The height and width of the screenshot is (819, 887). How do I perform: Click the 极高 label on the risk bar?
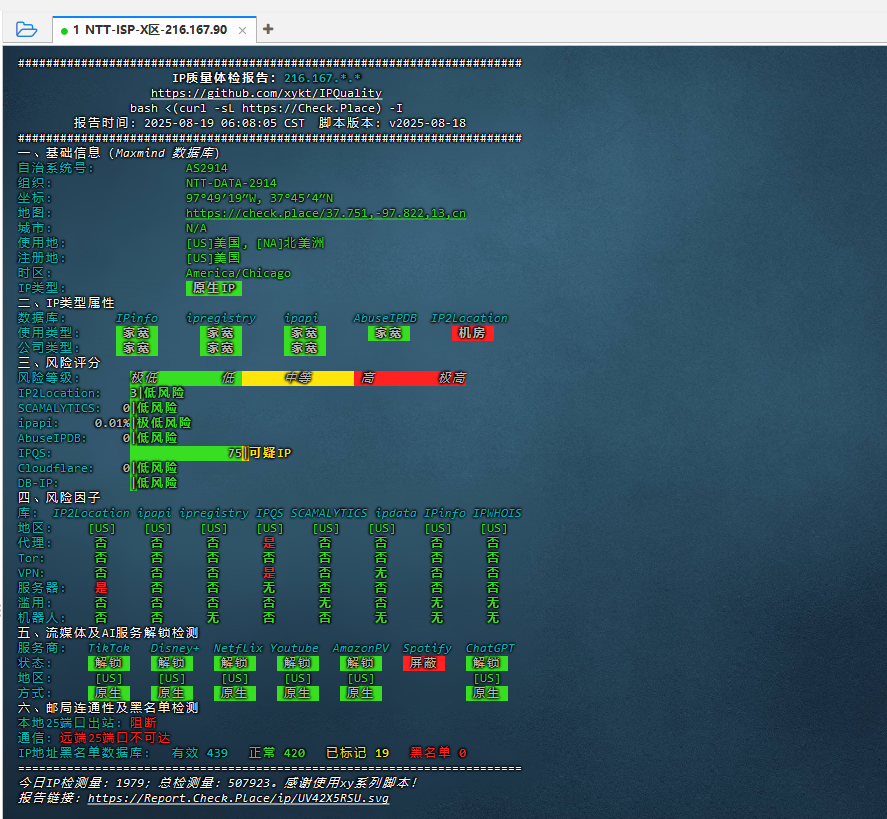452,378
